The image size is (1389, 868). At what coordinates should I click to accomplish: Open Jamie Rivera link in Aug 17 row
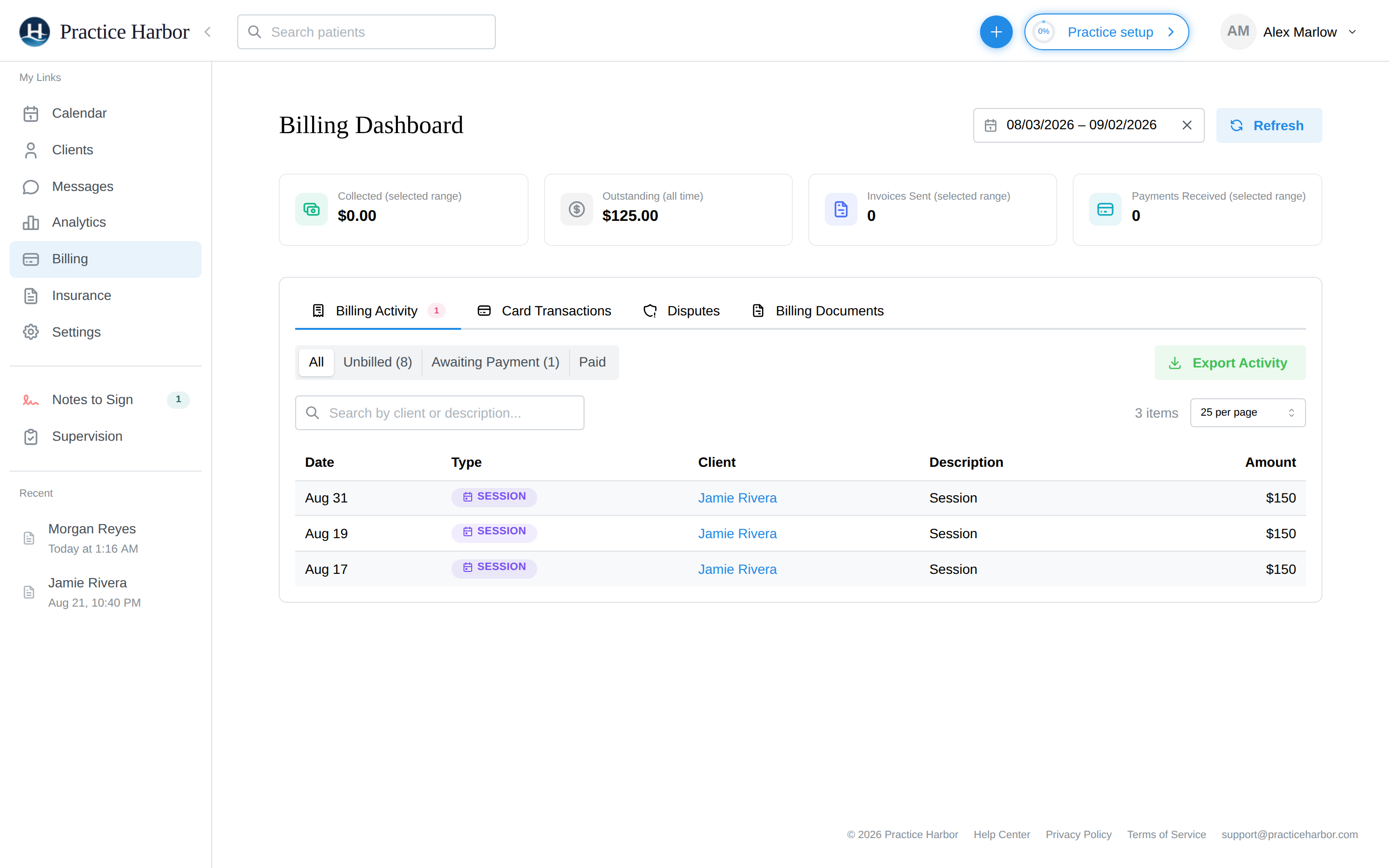737,569
